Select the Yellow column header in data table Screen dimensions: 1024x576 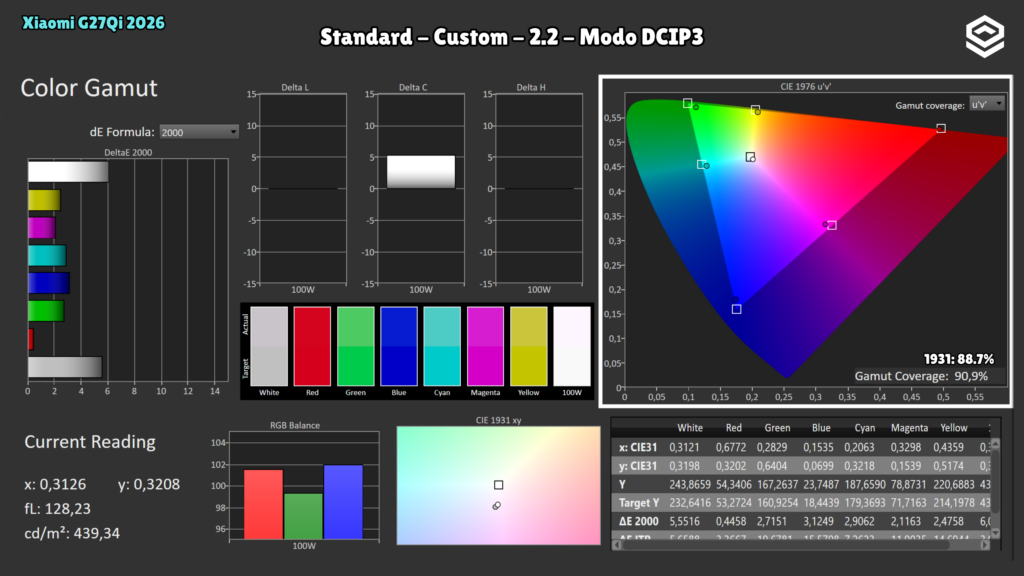[953, 428]
